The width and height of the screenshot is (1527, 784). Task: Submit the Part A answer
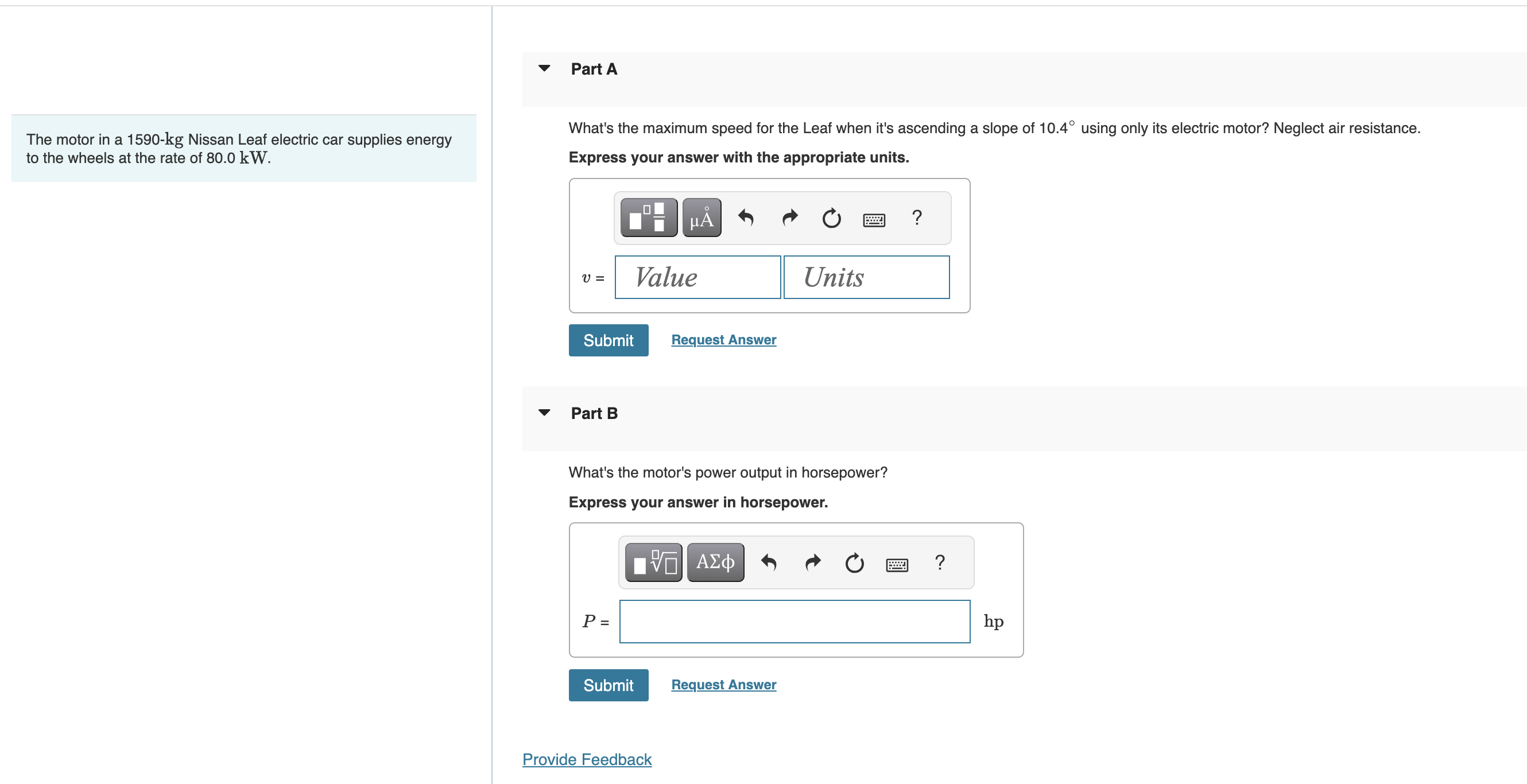tap(608, 340)
